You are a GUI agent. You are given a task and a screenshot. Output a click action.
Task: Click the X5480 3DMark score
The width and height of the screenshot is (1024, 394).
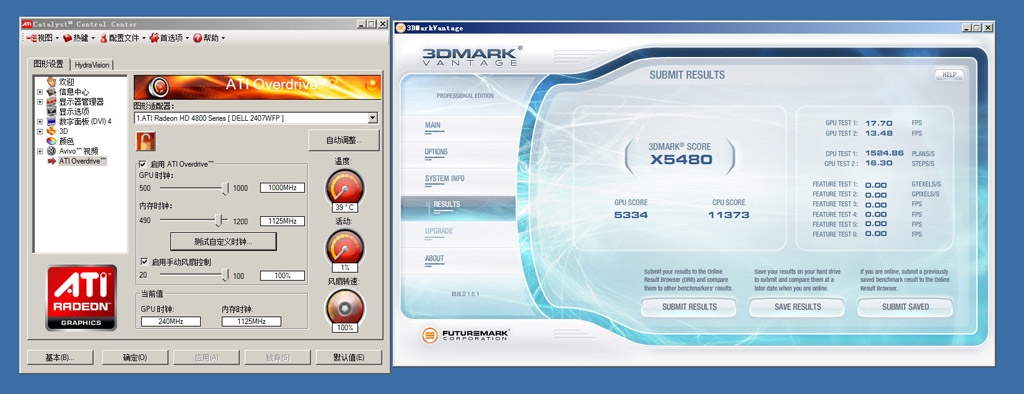680,160
